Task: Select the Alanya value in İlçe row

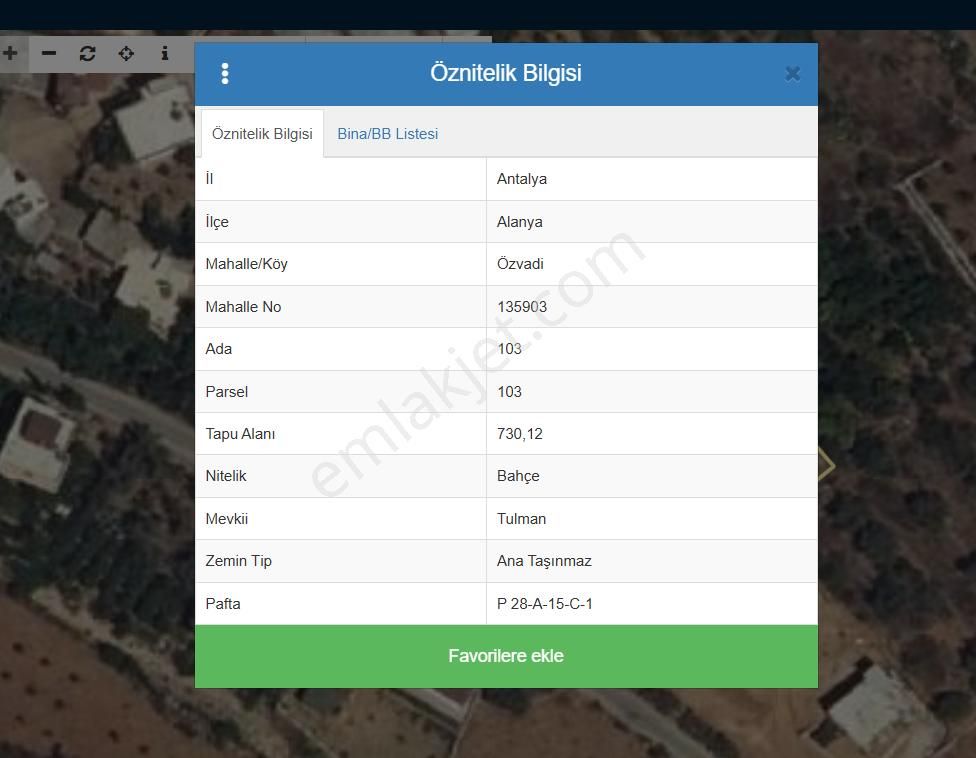Action: (520, 222)
